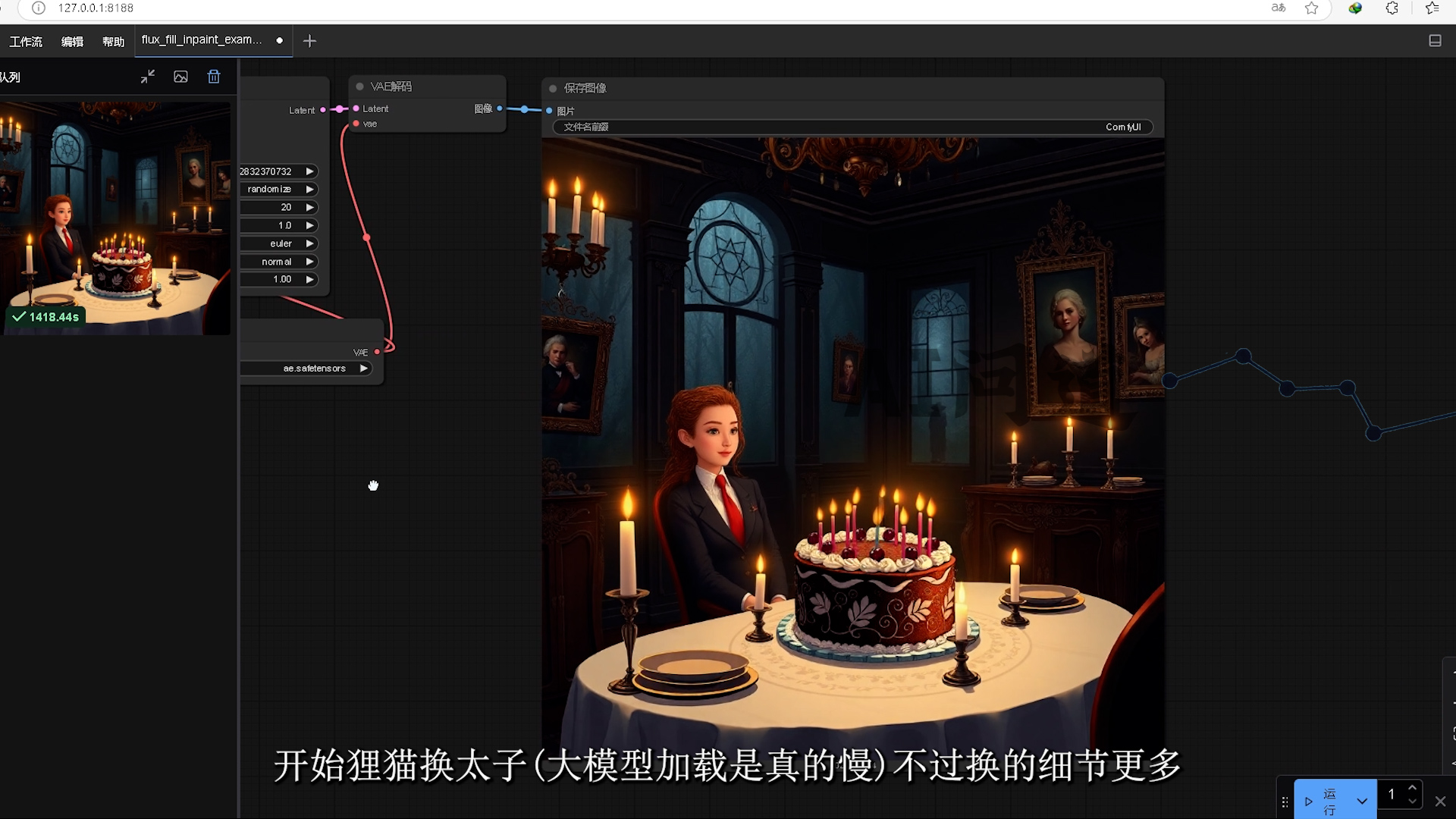Click the image view icon in queue panel
This screenshot has width=1456, height=819.
tap(180, 77)
